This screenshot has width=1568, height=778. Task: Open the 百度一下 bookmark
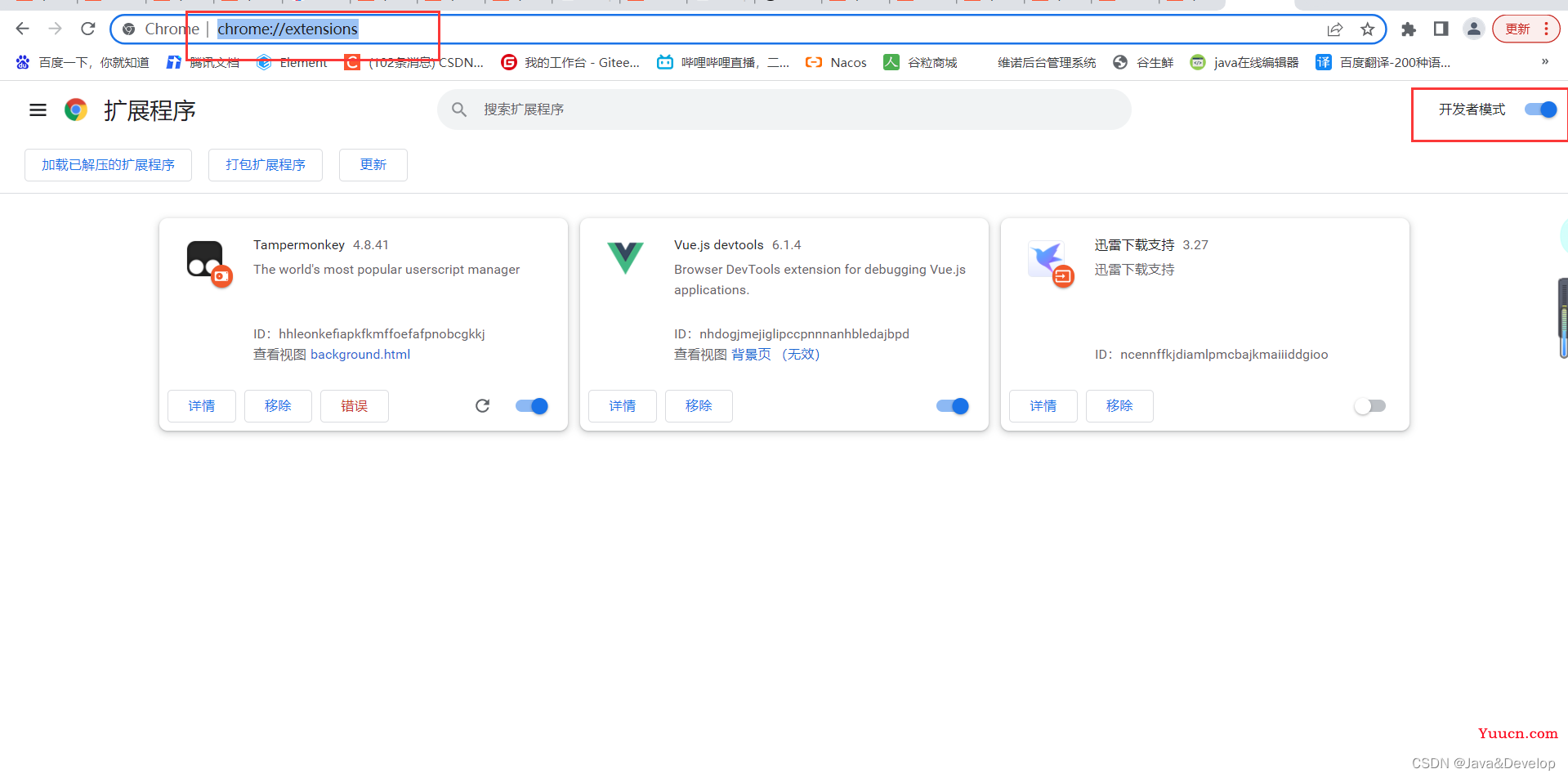click(83, 62)
